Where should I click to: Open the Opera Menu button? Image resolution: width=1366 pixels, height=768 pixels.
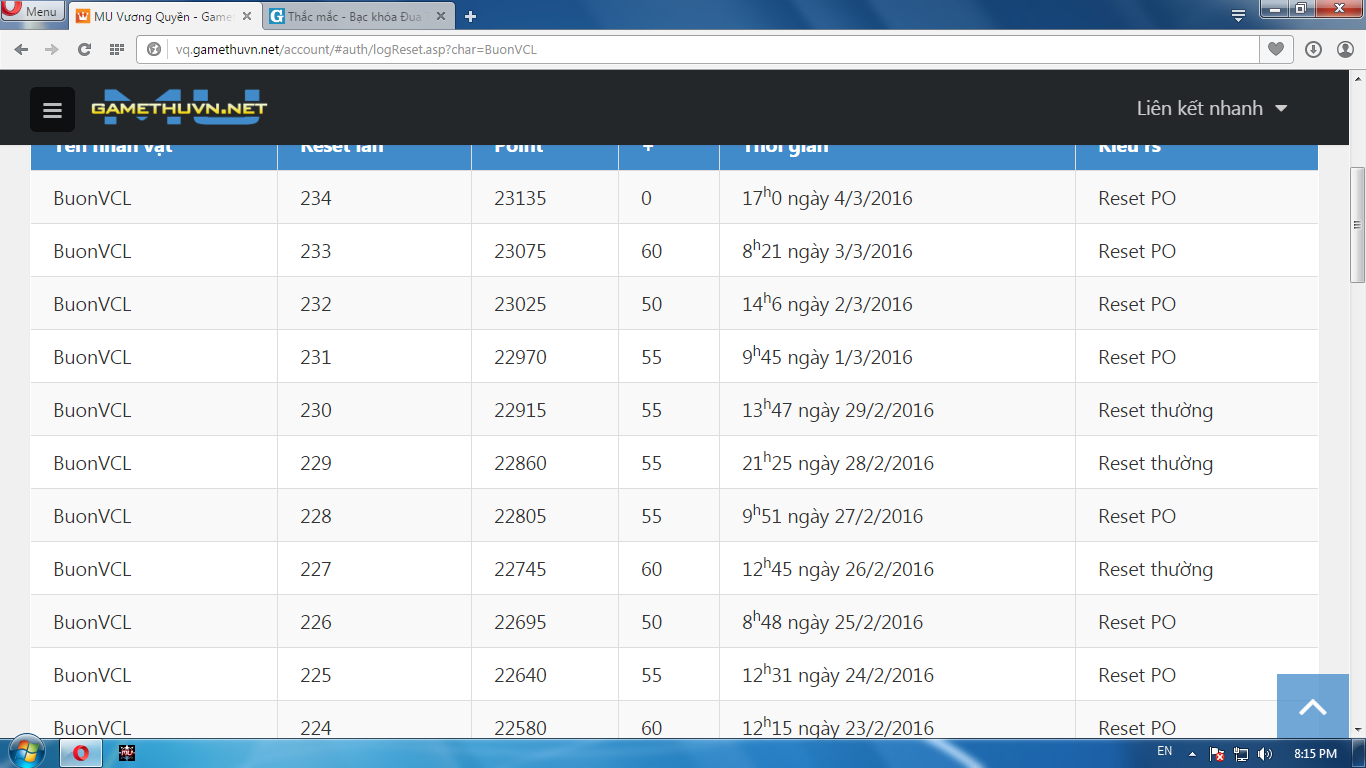pos(32,12)
